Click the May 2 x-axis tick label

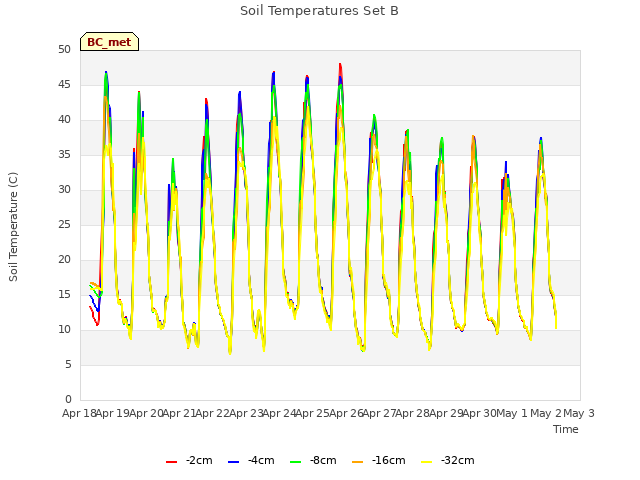(x=546, y=413)
